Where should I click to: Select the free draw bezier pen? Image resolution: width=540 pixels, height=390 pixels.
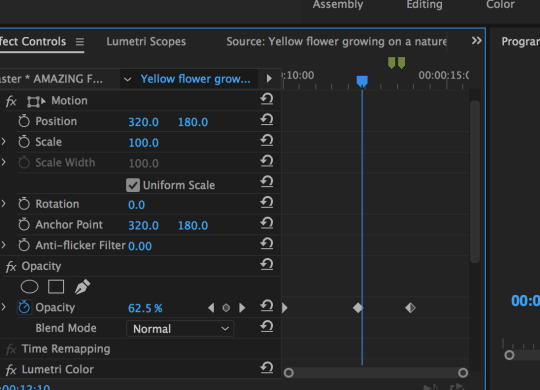[82, 287]
